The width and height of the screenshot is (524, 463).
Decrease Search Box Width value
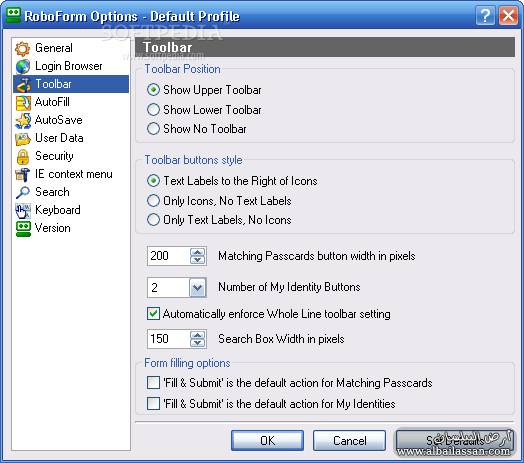(x=198, y=343)
